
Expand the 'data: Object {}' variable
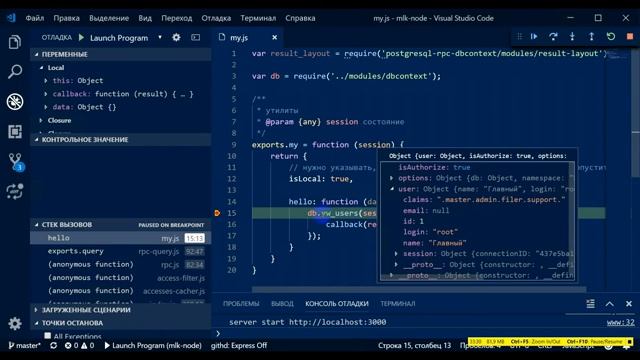[x=46, y=107]
